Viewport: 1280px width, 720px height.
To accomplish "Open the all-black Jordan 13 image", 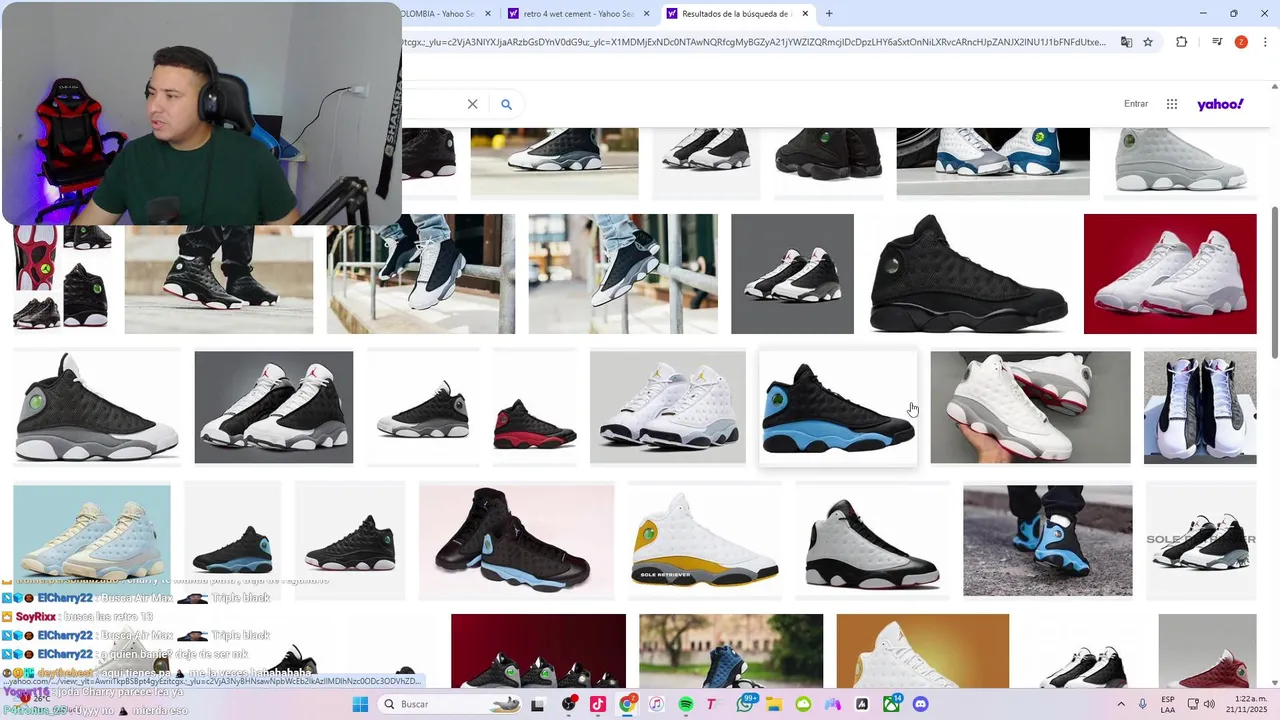I will pos(968,274).
